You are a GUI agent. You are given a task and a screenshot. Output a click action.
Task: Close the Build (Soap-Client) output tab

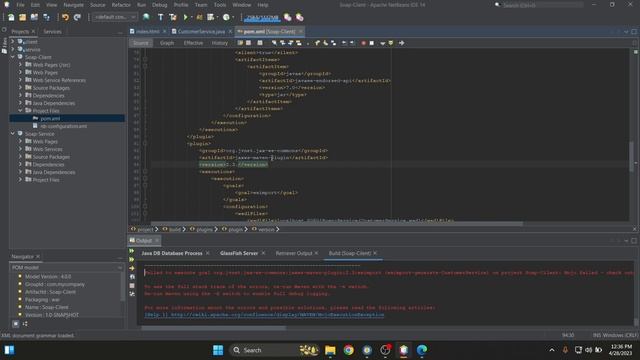[x=375, y=253]
